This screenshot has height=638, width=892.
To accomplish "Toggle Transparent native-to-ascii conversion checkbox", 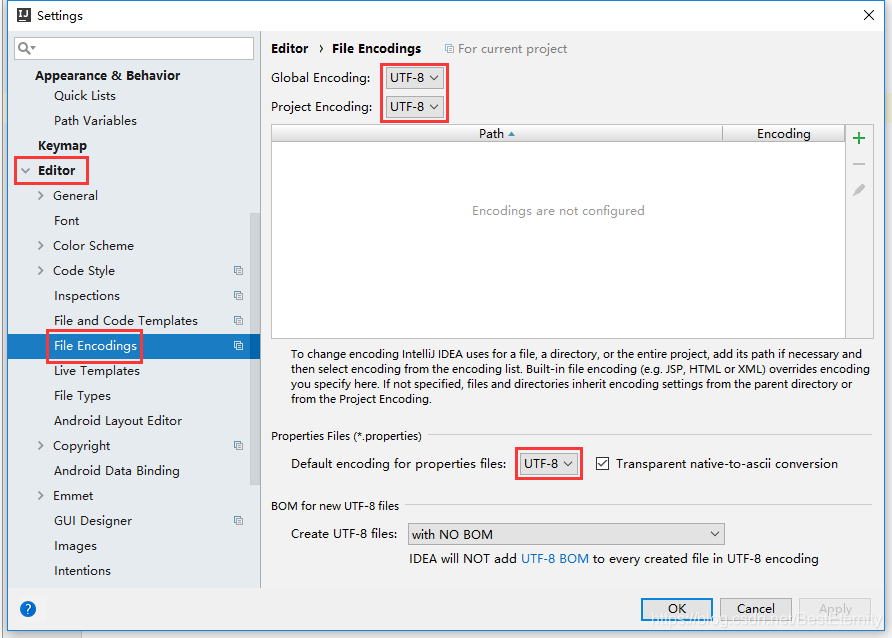I will pos(602,464).
